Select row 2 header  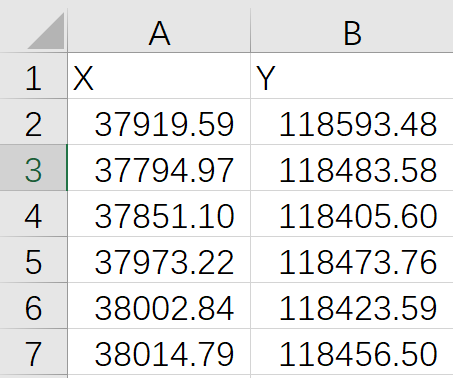(x=33, y=122)
